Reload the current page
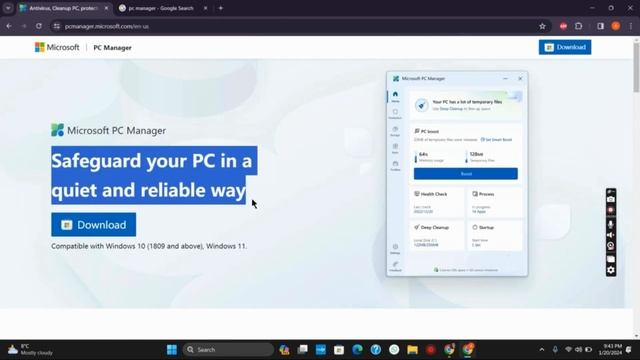The height and width of the screenshot is (360, 640). coord(39,26)
